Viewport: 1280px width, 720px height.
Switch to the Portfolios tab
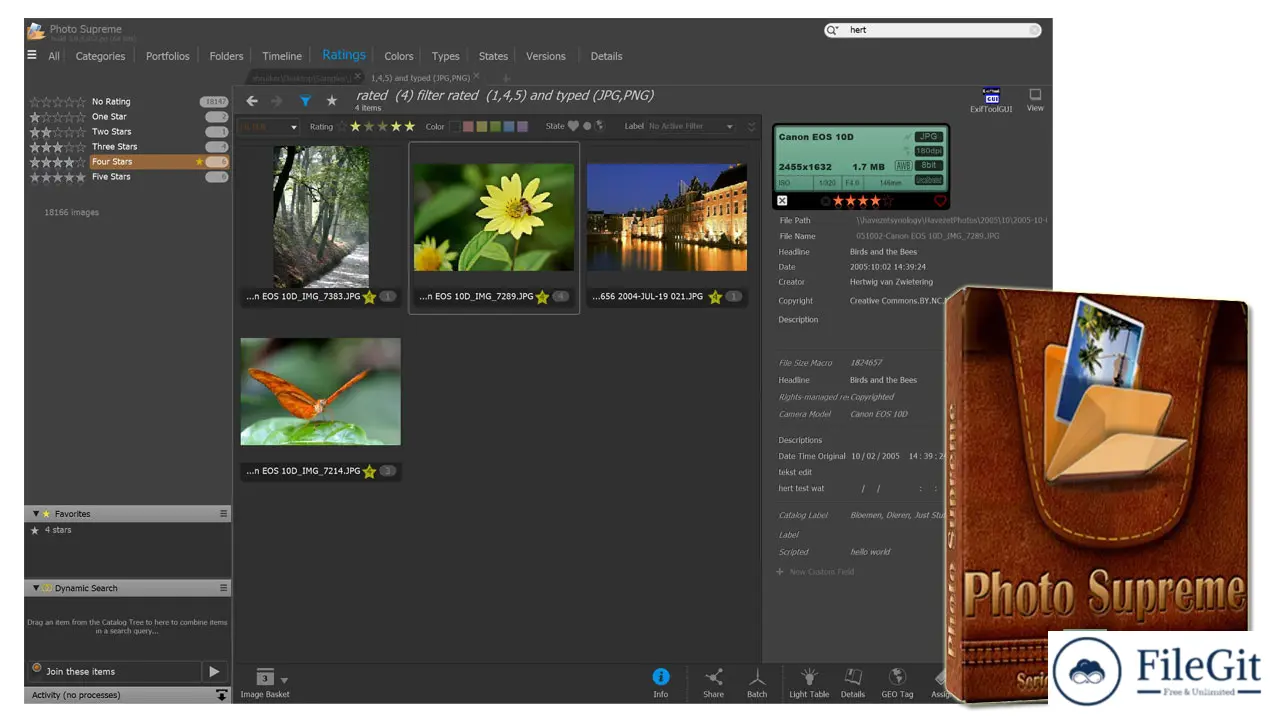tap(168, 56)
